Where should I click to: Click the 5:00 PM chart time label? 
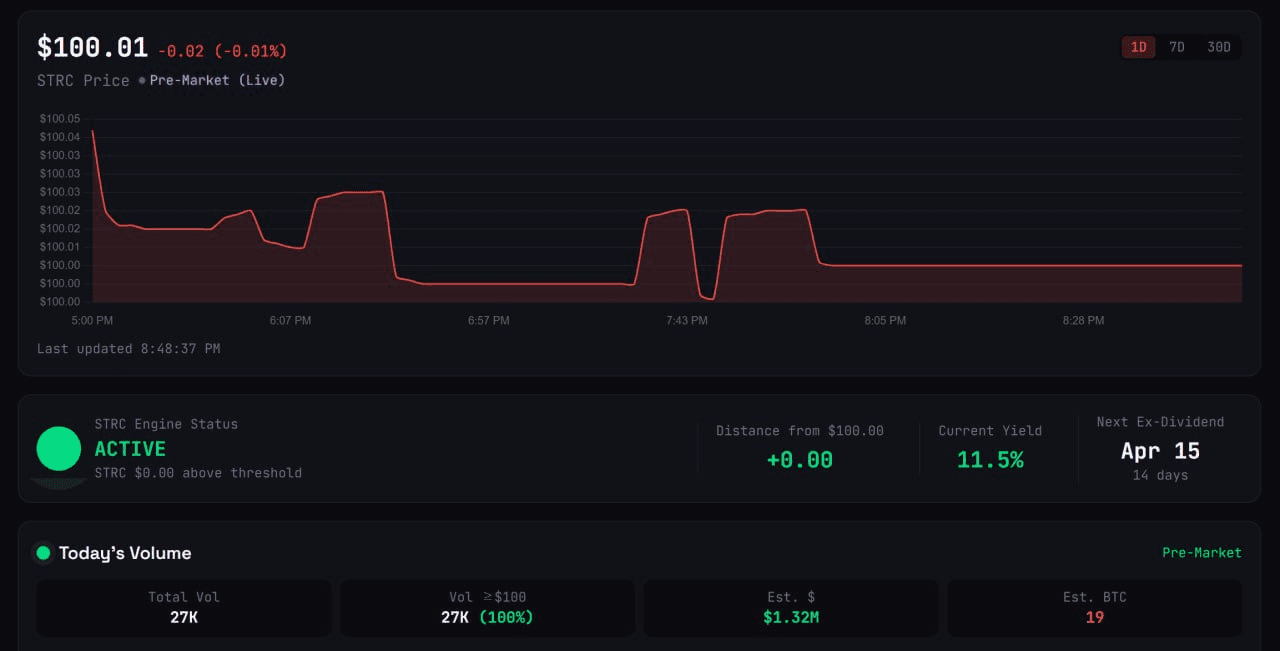(92, 321)
